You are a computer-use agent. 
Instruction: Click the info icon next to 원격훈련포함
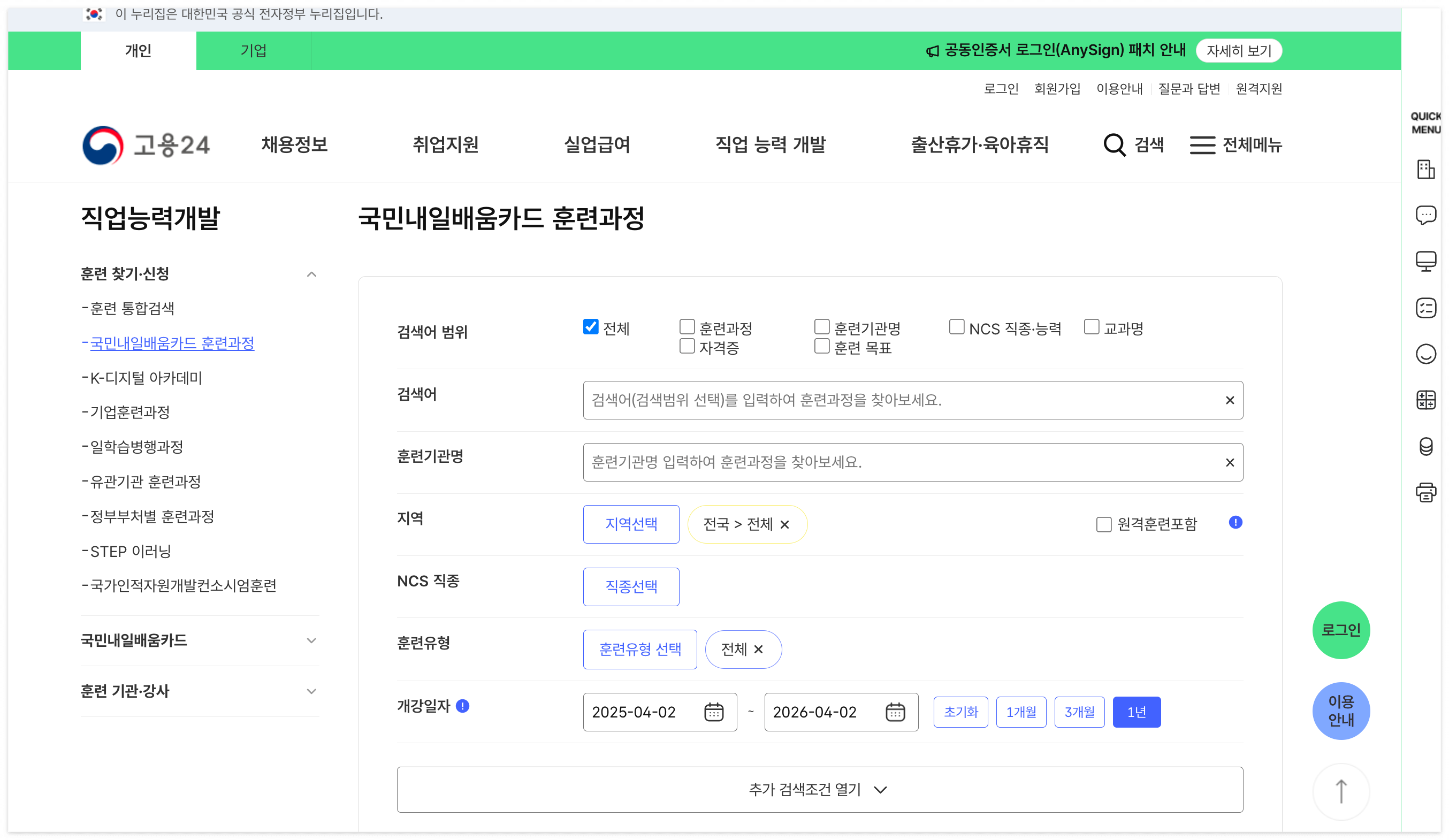[x=1236, y=523]
